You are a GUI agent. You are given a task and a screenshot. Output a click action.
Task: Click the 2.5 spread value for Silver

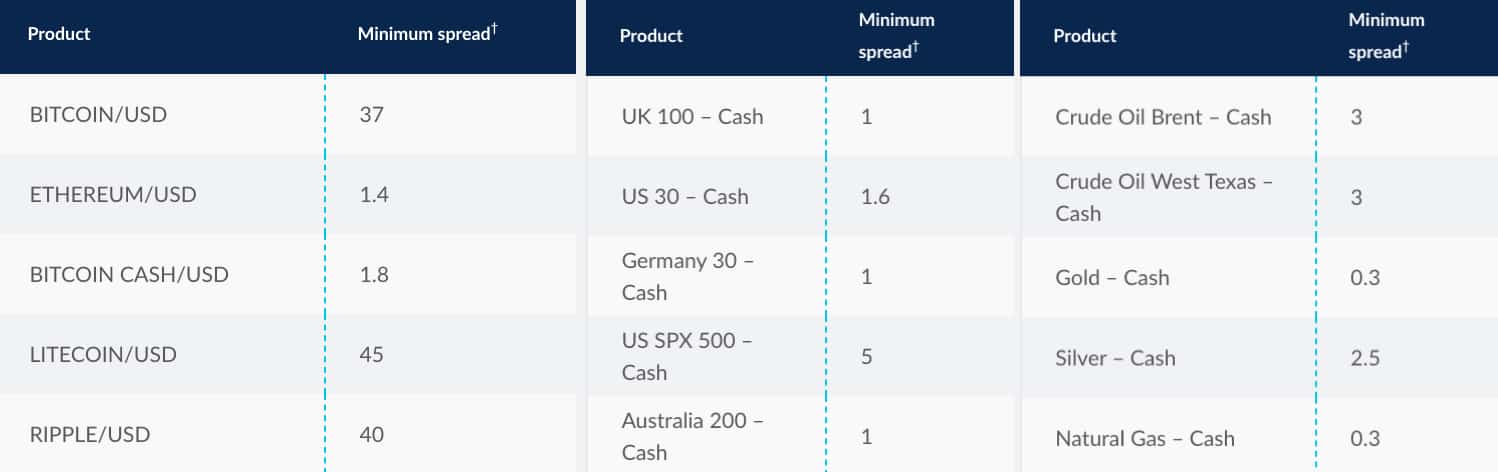click(1365, 358)
